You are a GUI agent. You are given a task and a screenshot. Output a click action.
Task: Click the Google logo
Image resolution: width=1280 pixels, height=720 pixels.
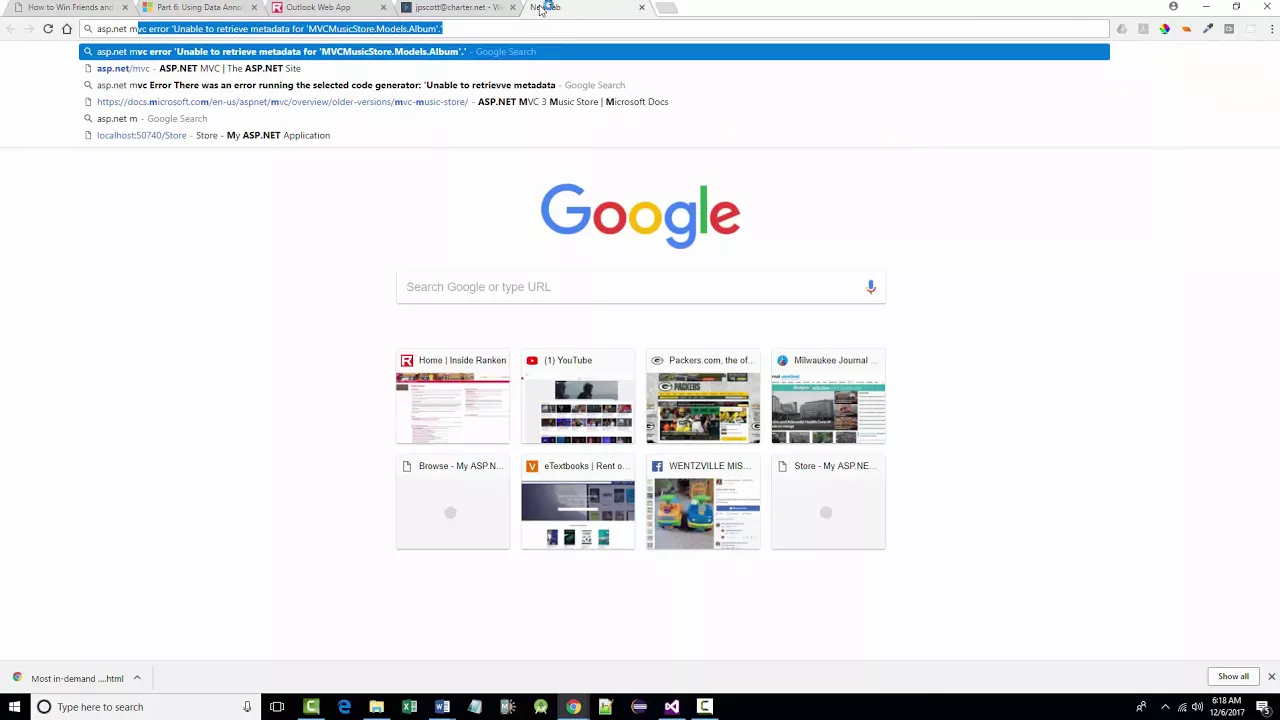(x=640, y=215)
